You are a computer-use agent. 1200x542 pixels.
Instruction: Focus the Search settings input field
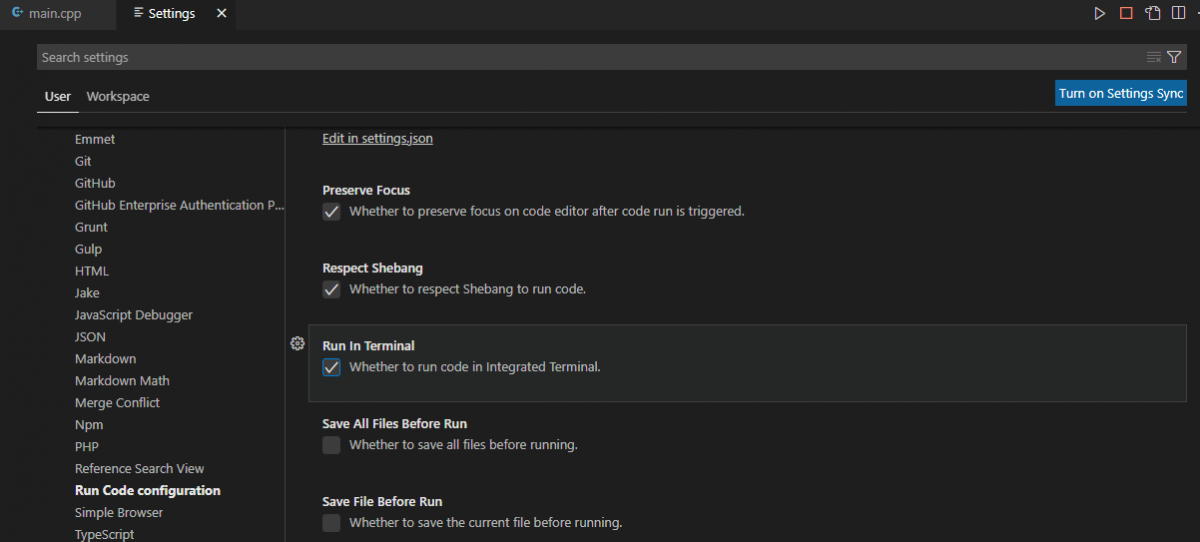[x=590, y=57]
